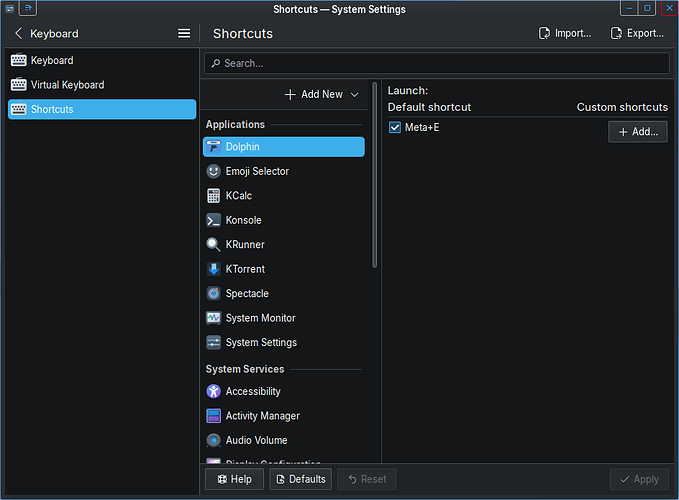The height and width of the screenshot is (500, 679).
Task: Click the Accessibility icon
Action: click(x=213, y=391)
